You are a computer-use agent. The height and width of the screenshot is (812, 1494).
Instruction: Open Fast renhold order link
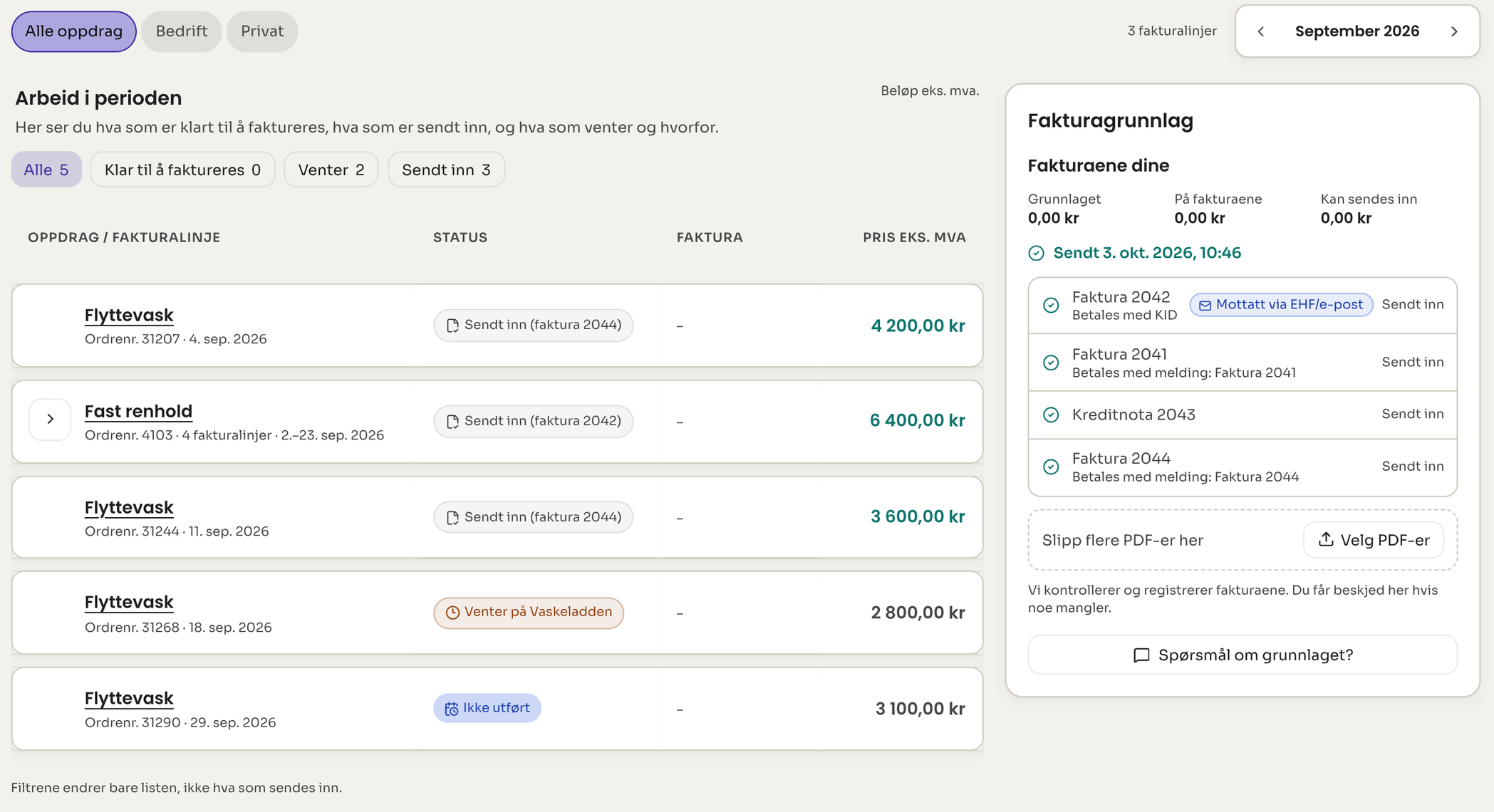click(x=138, y=411)
